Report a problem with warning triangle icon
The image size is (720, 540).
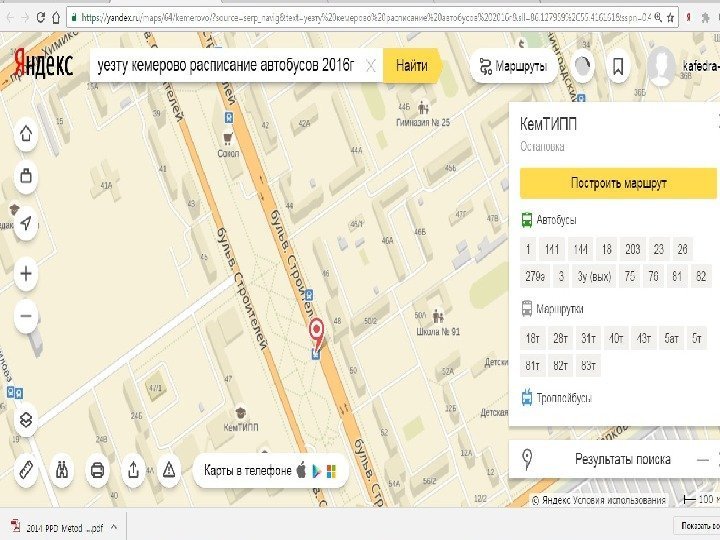point(169,470)
